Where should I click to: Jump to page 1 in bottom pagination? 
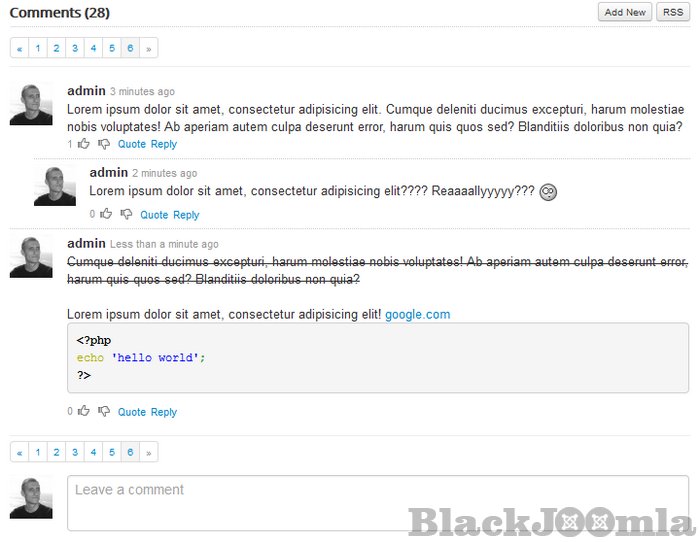point(38,453)
